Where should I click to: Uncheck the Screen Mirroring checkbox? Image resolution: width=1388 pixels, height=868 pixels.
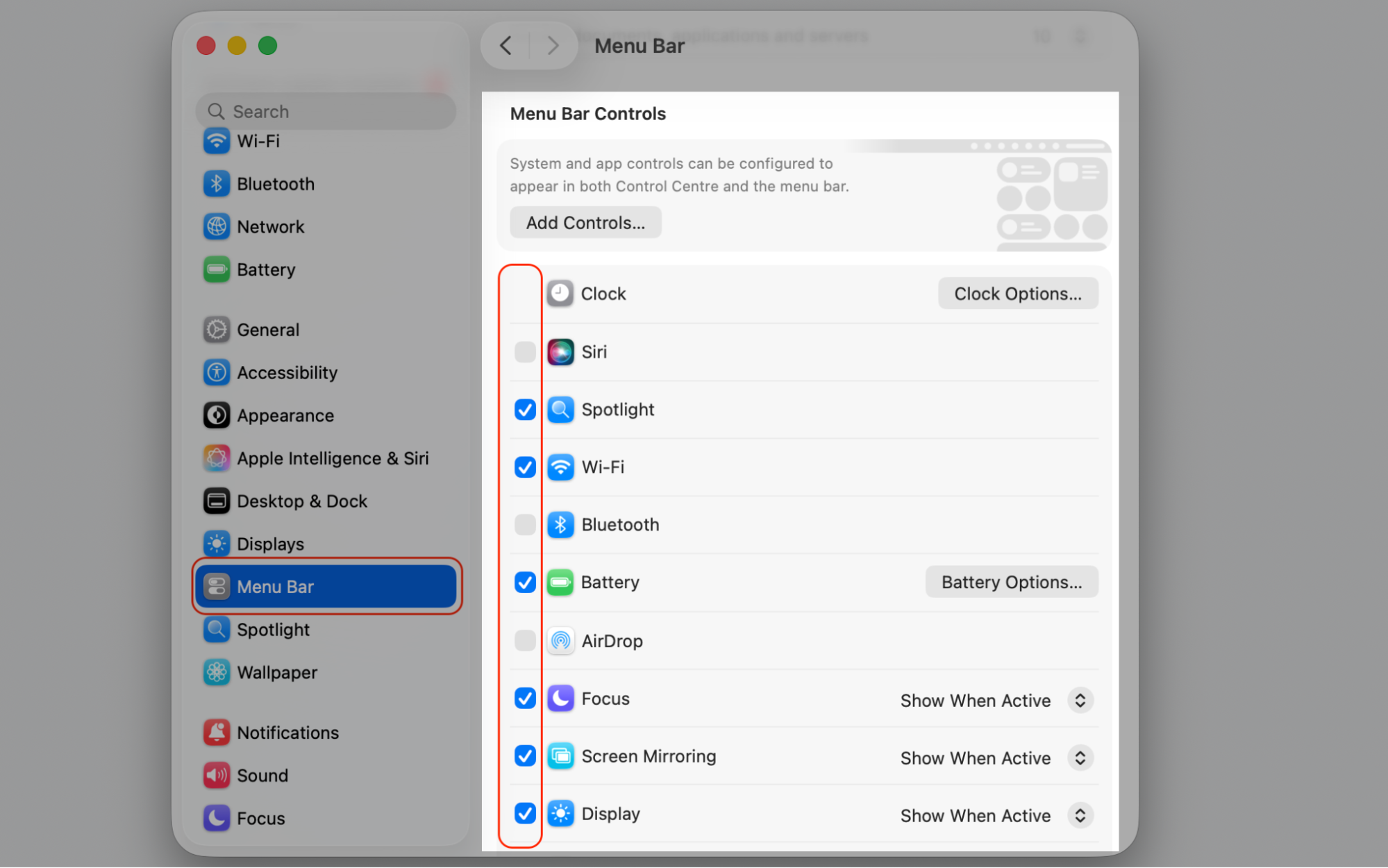525,756
